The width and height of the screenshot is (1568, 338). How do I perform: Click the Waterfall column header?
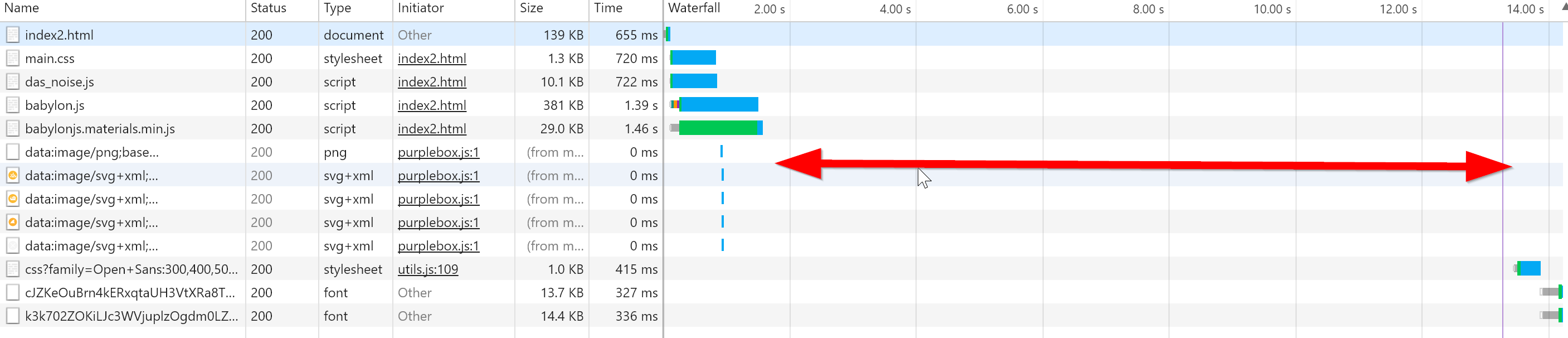[x=694, y=8]
